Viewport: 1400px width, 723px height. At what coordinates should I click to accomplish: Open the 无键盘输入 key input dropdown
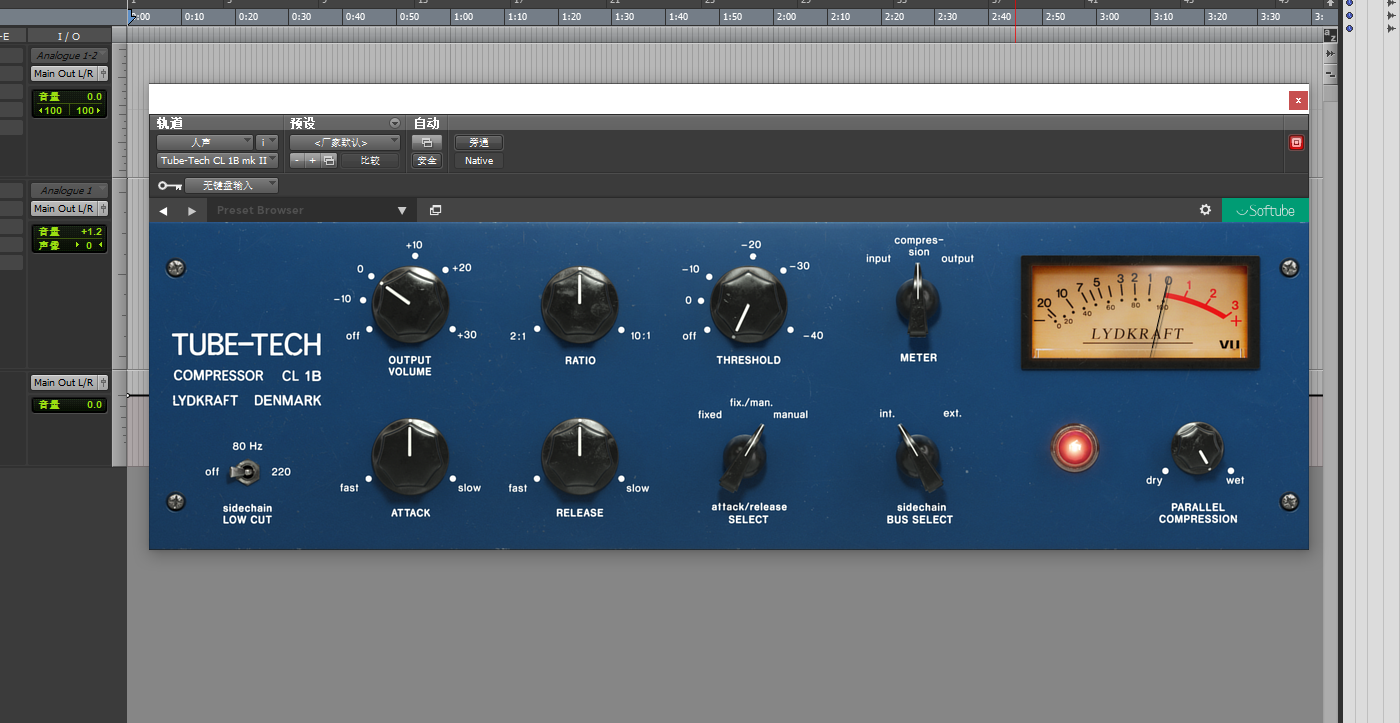tap(231, 185)
